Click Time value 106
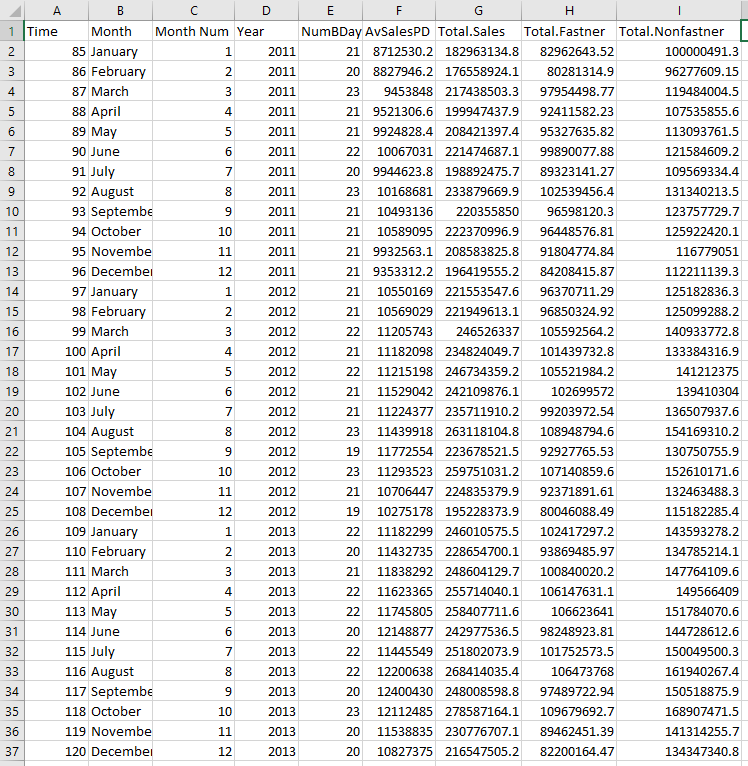748x766 pixels. [56, 471]
